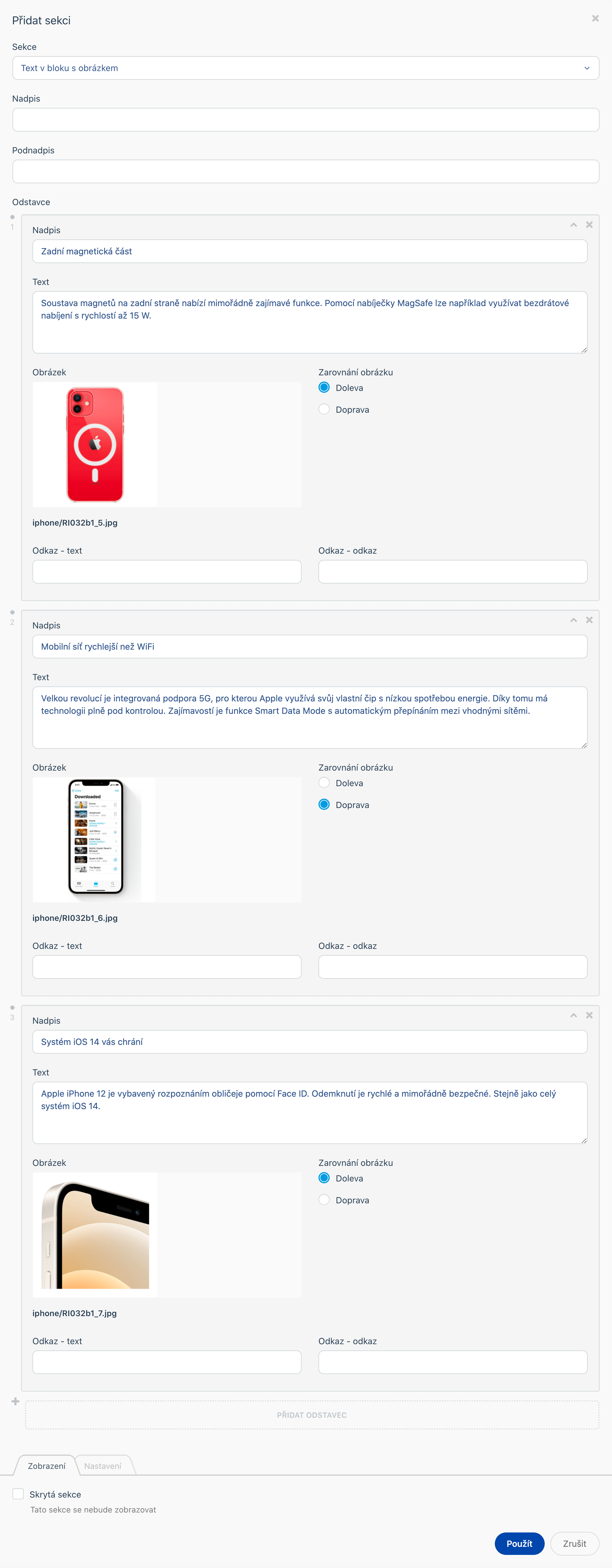
Task: Collapse the first paragraph with chevron up icon
Action: [573, 225]
